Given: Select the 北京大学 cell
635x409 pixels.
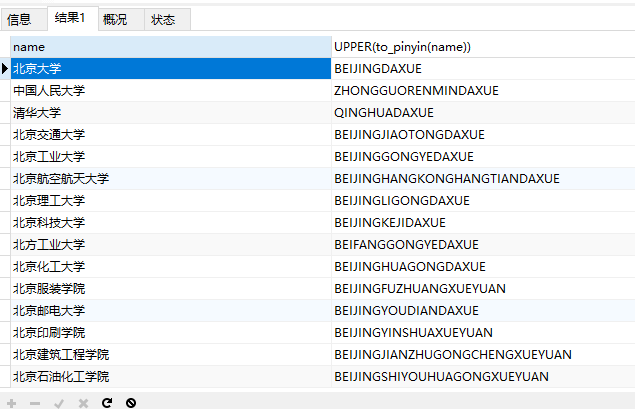Looking at the screenshot, I should (170, 68).
